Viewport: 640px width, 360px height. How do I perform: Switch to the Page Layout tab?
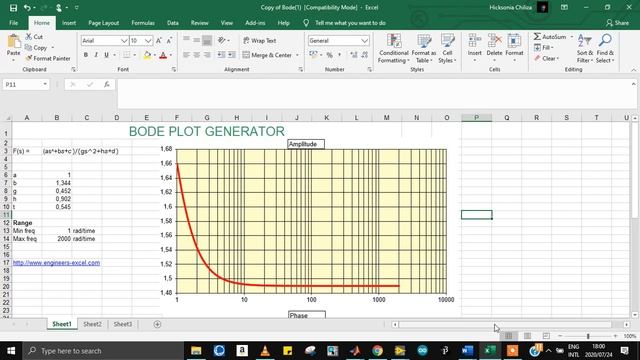[x=104, y=23]
